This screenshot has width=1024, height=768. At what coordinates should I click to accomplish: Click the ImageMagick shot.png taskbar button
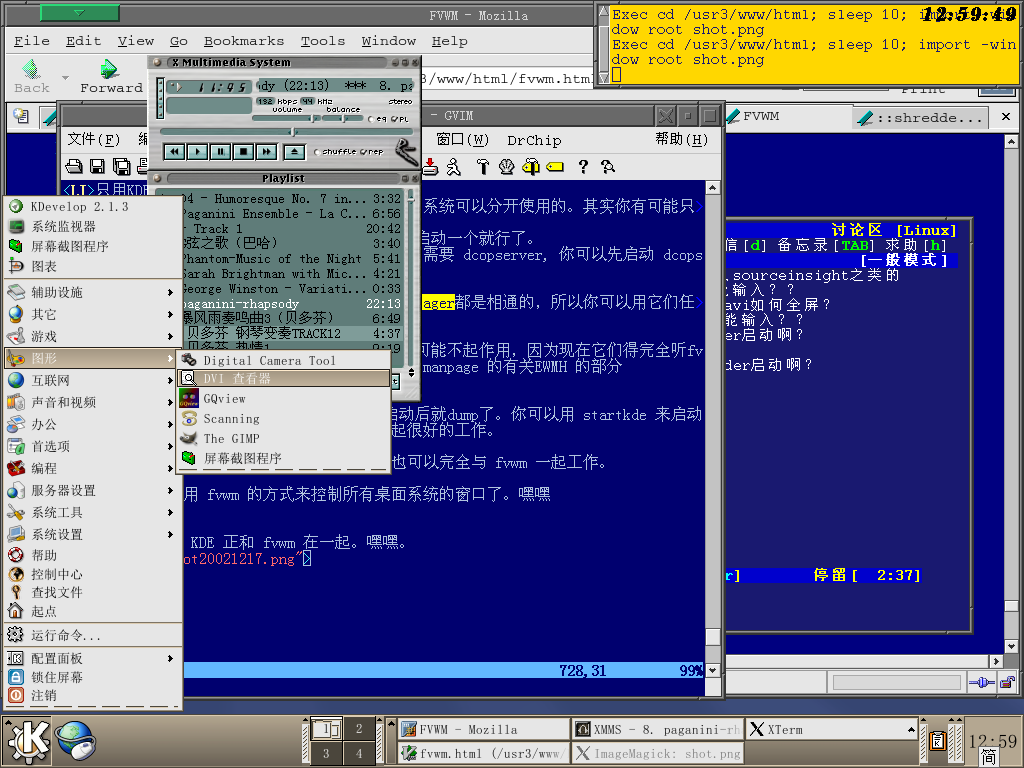(658, 754)
